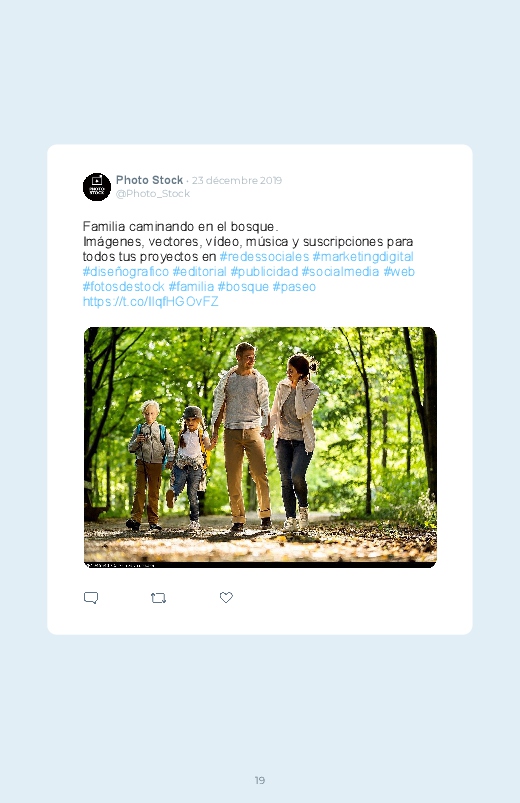Viewport: 520px width, 803px height.
Task: Open the #marketingdigital hashtag
Action: click(363, 257)
